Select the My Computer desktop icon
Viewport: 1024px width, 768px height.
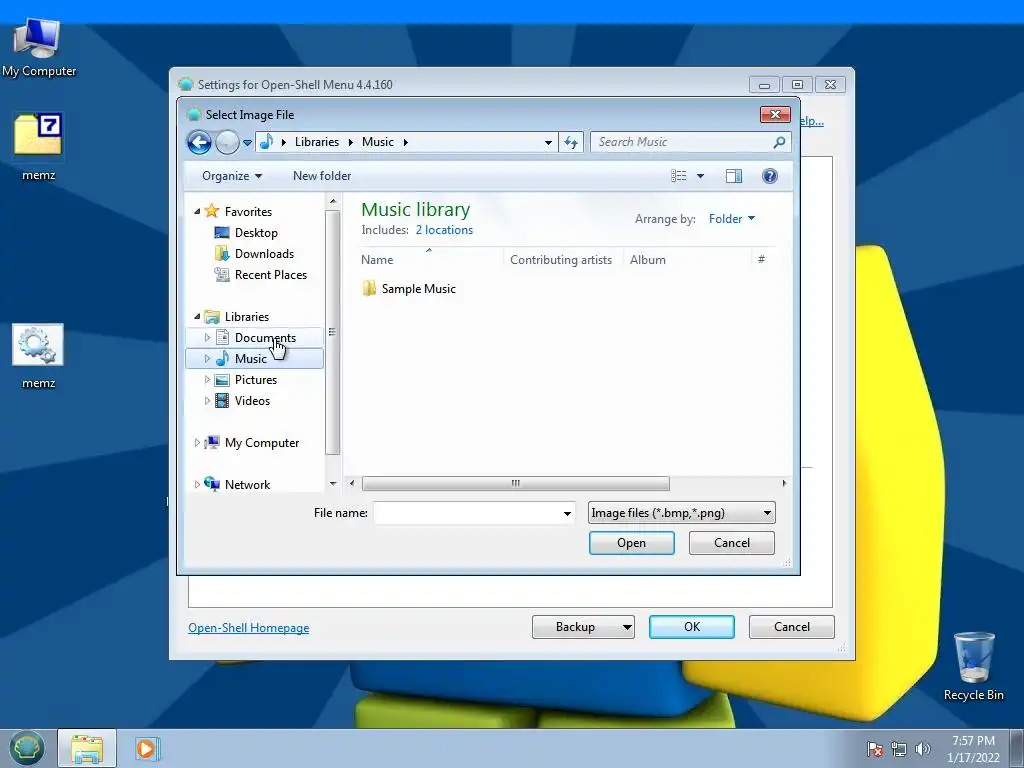tap(39, 47)
